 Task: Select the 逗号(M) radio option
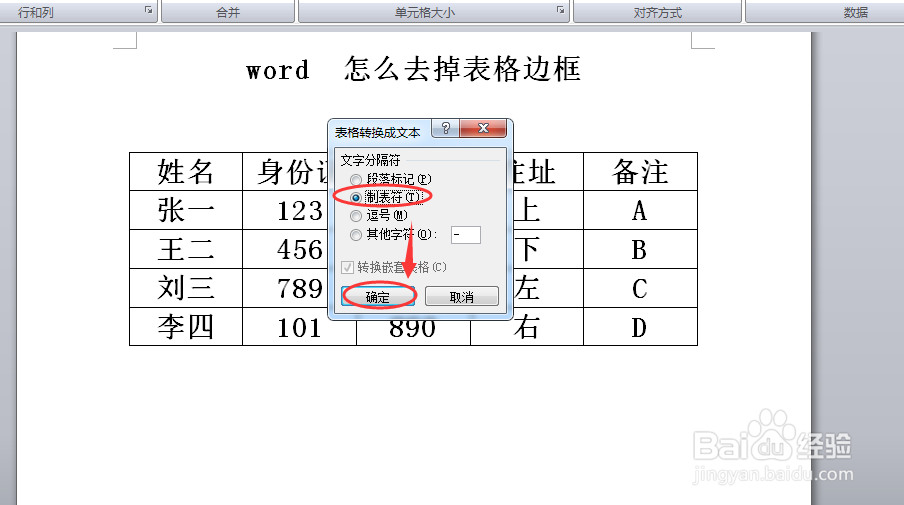point(379,216)
